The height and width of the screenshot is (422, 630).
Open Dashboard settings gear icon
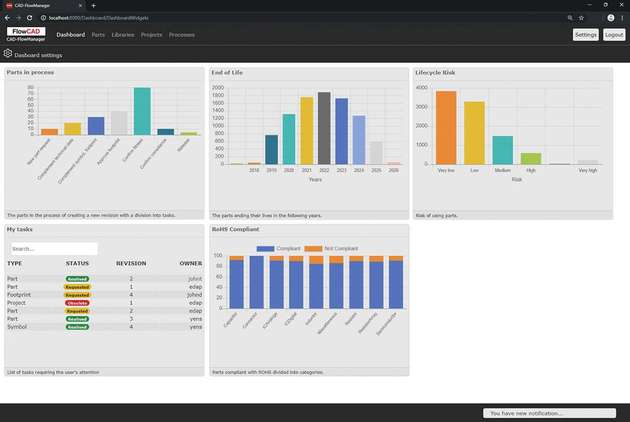tap(8, 53)
